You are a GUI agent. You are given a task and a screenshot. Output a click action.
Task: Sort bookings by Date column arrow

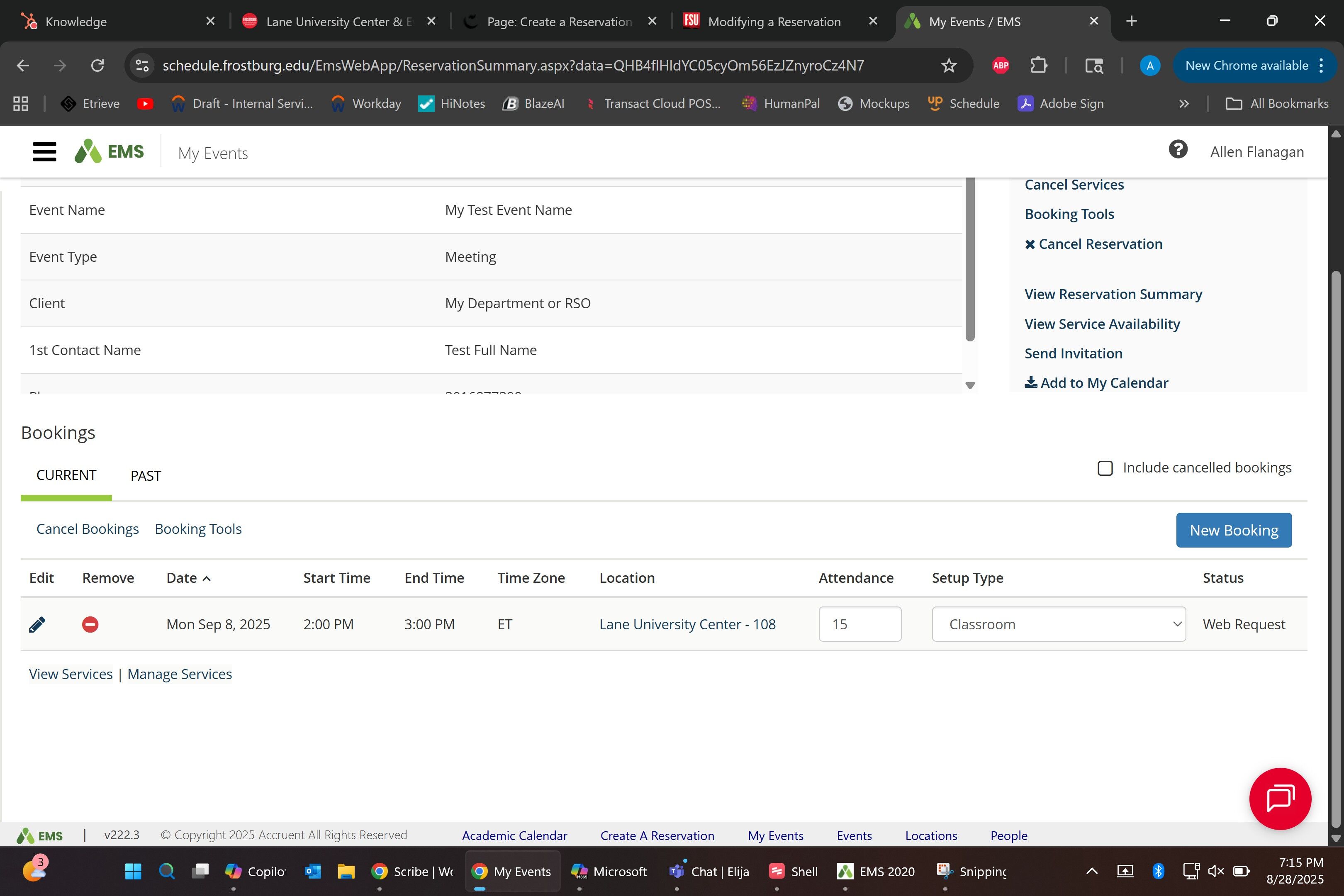pyautogui.click(x=207, y=579)
